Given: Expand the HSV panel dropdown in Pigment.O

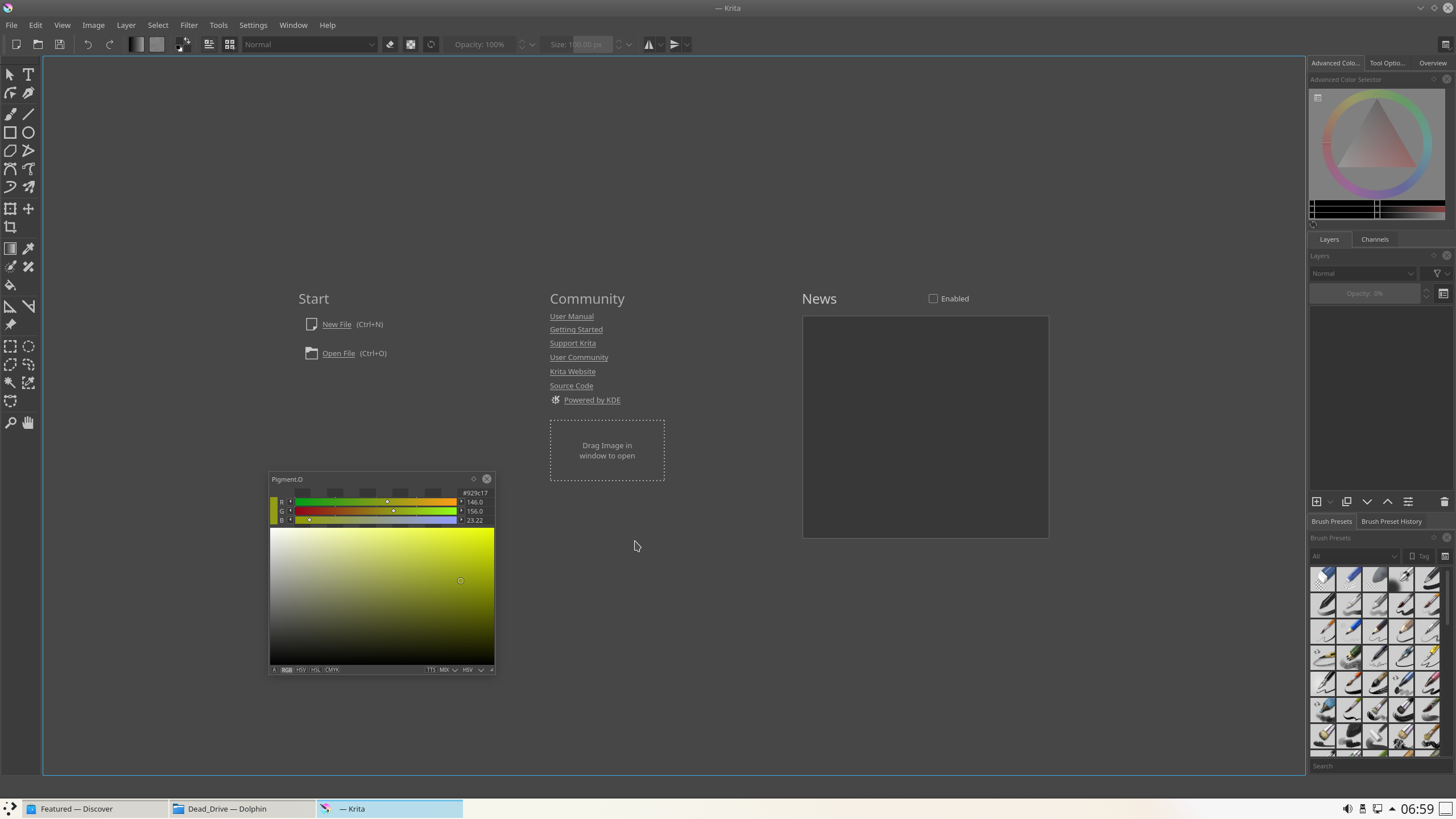Looking at the screenshot, I should (473, 670).
